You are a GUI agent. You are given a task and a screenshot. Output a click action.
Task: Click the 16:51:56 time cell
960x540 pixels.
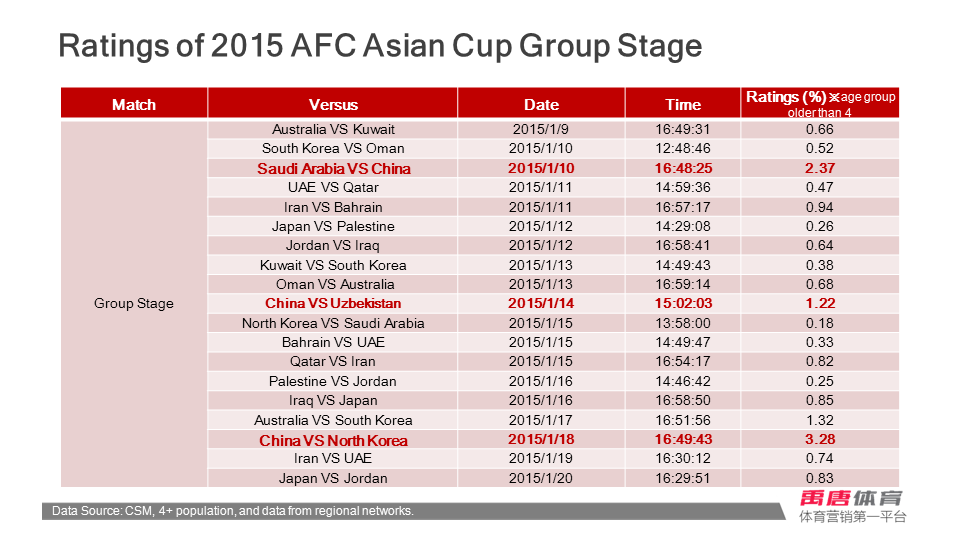tap(683, 420)
